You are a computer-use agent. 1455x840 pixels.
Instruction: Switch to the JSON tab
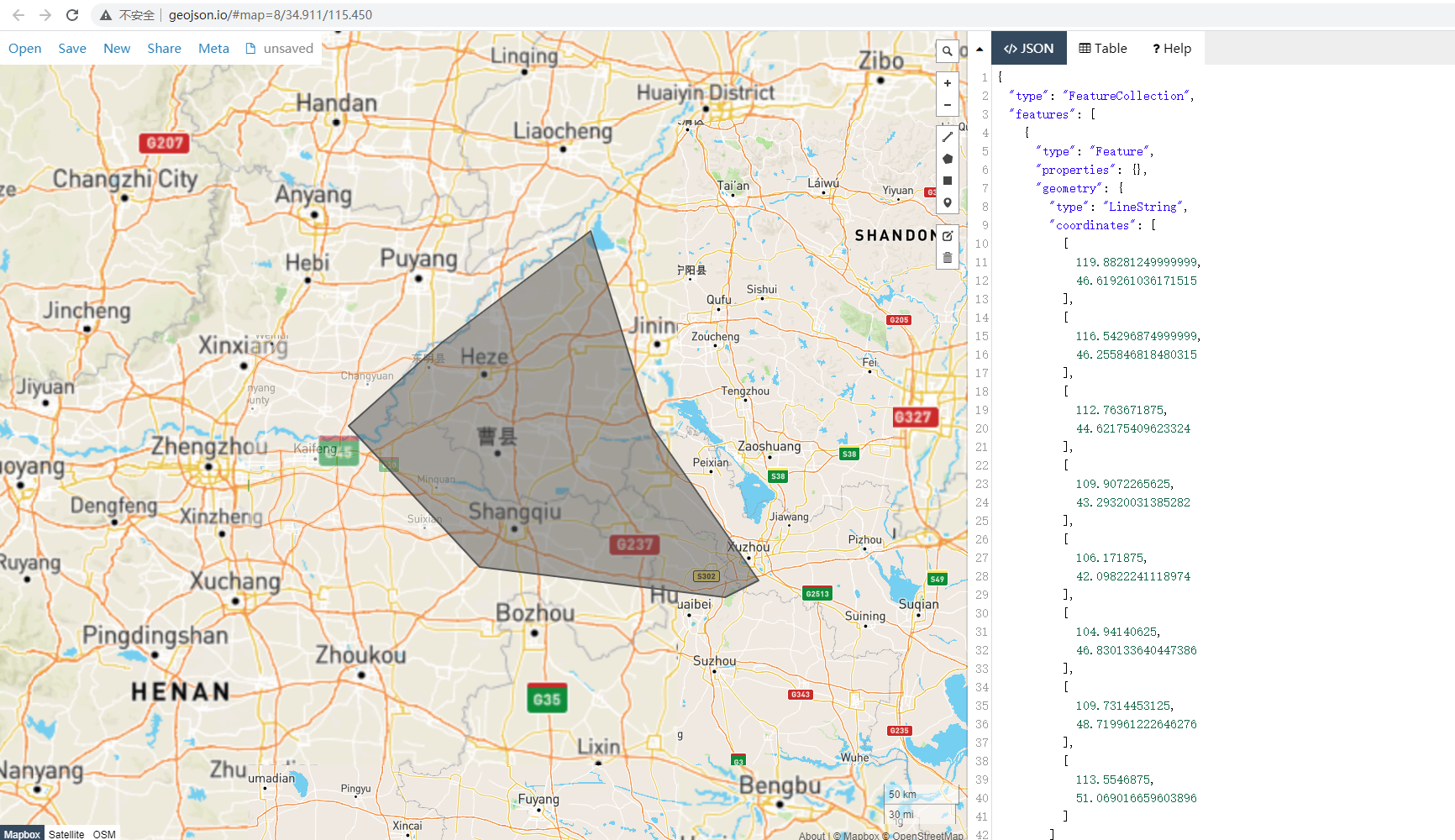click(x=1028, y=48)
